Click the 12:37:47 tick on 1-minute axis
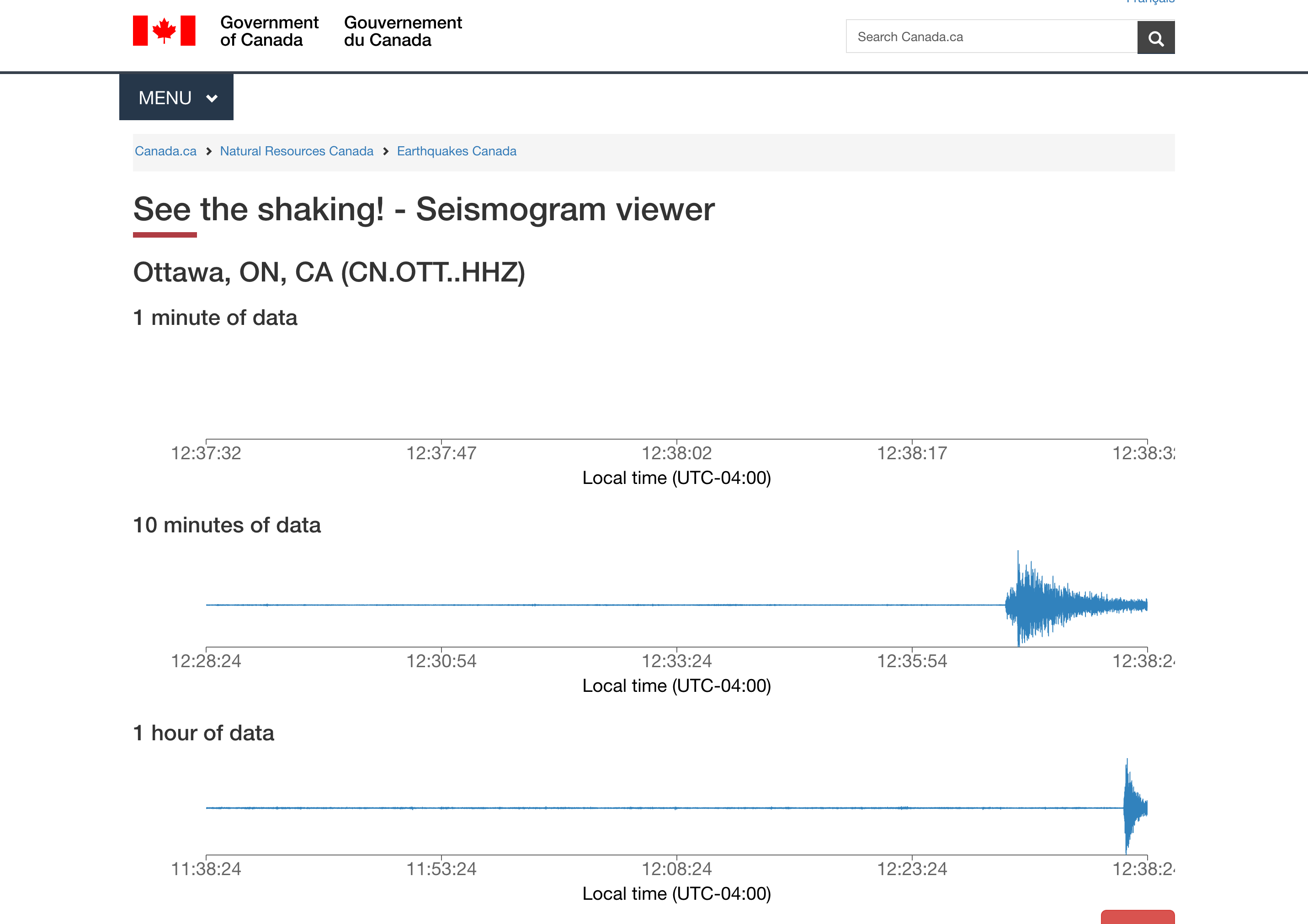1308x924 pixels. 441,452
